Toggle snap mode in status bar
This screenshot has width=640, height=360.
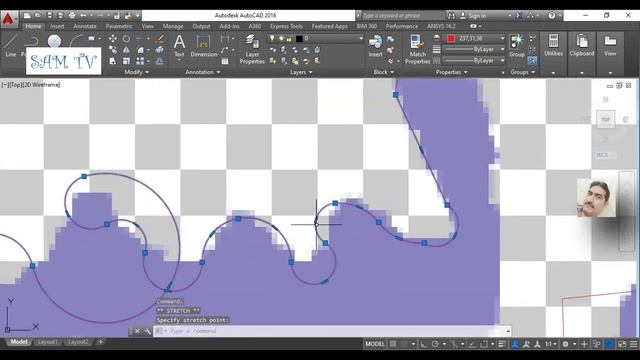tap(404, 344)
